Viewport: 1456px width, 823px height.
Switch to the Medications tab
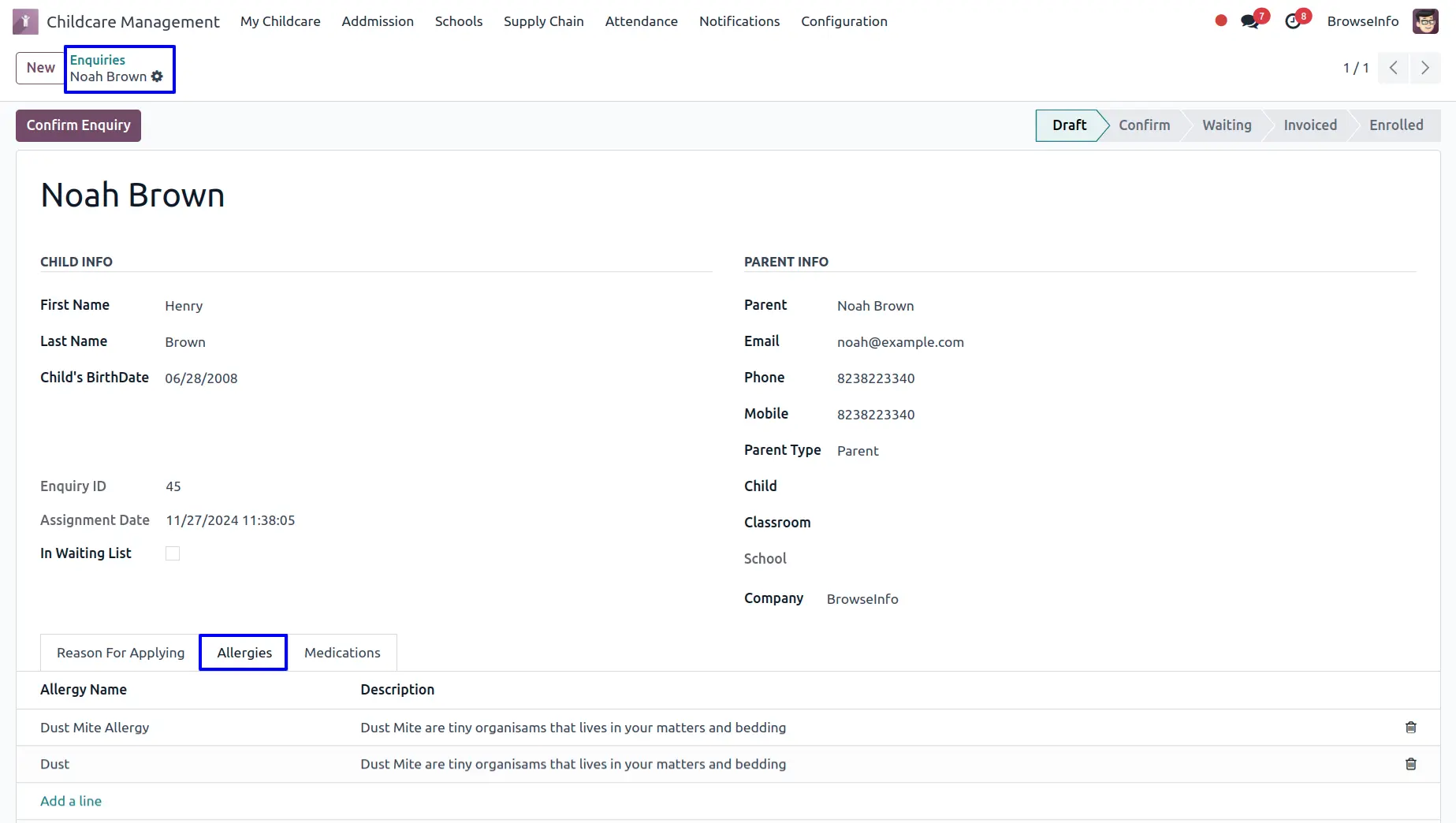point(342,653)
